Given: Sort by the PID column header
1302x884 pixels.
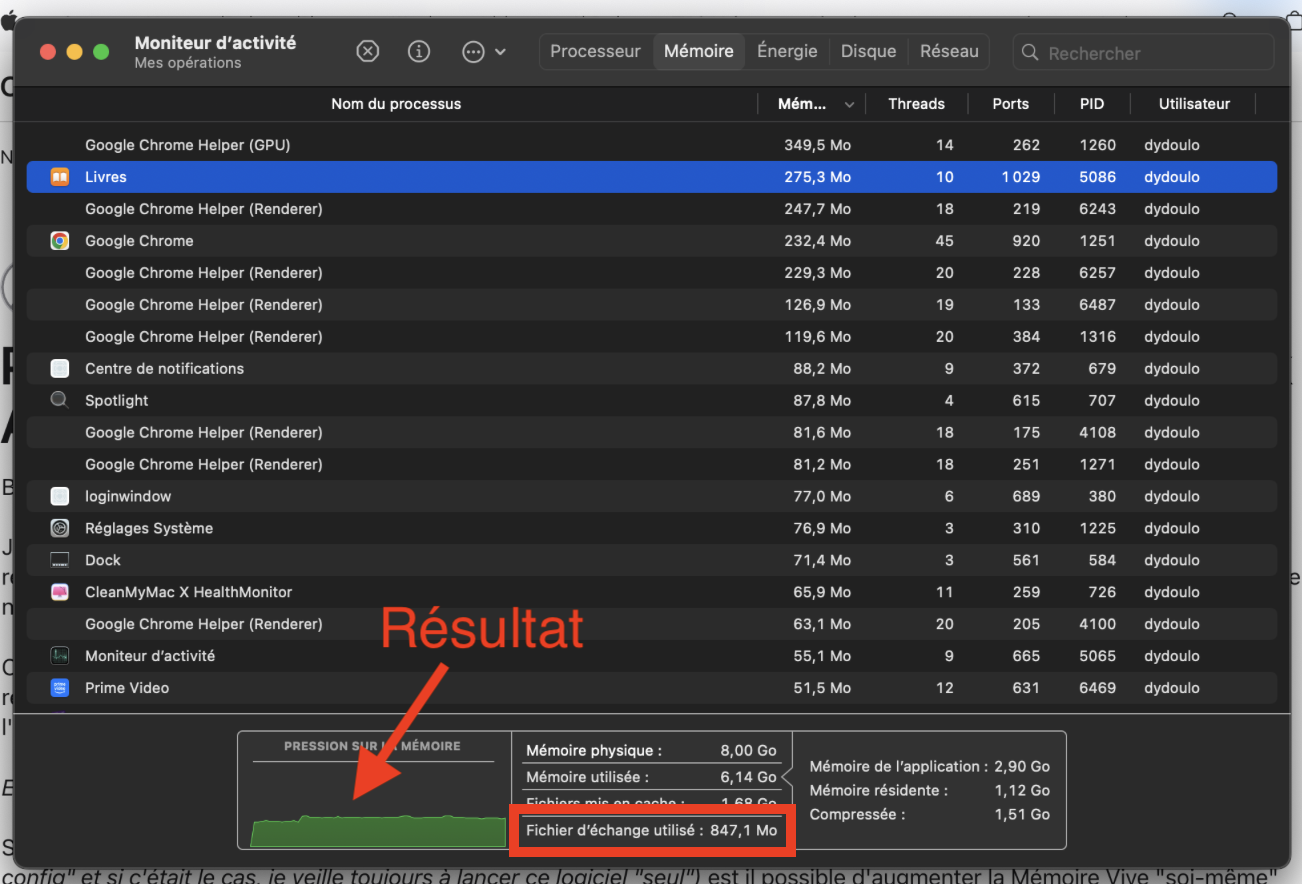Looking at the screenshot, I should point(1091,104).
